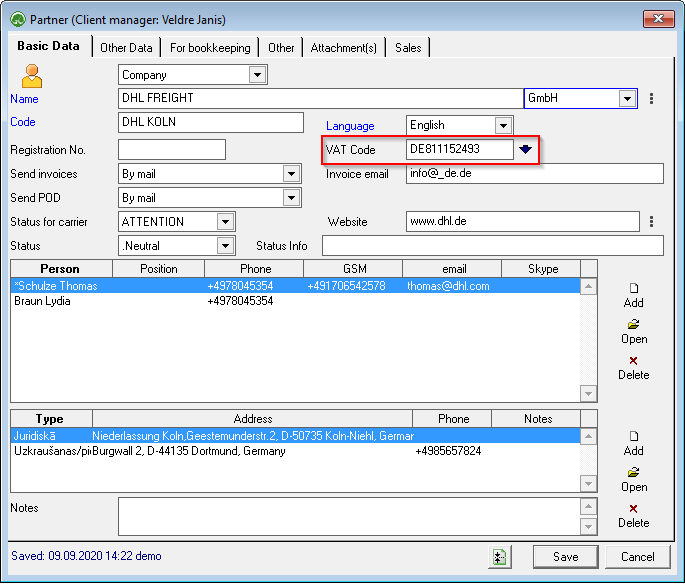Switch to the Basic Data tab

coord(48,46)
